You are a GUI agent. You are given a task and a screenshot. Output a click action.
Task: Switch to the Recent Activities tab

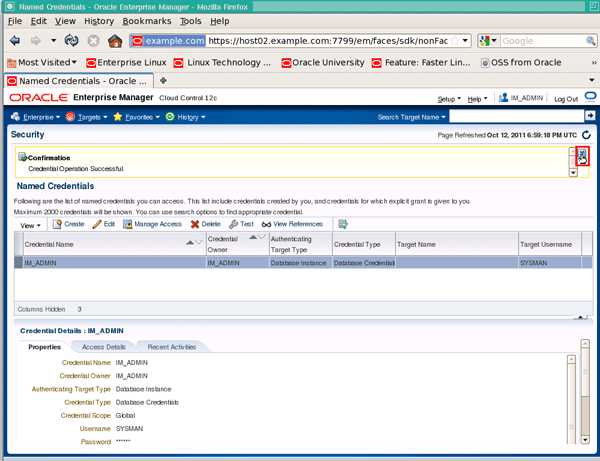[x=172, y=347]
